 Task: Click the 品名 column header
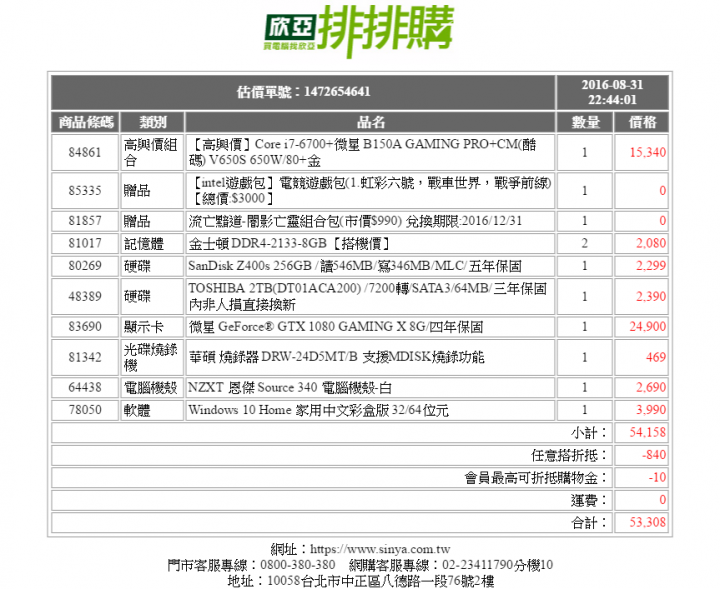[370, 122]
